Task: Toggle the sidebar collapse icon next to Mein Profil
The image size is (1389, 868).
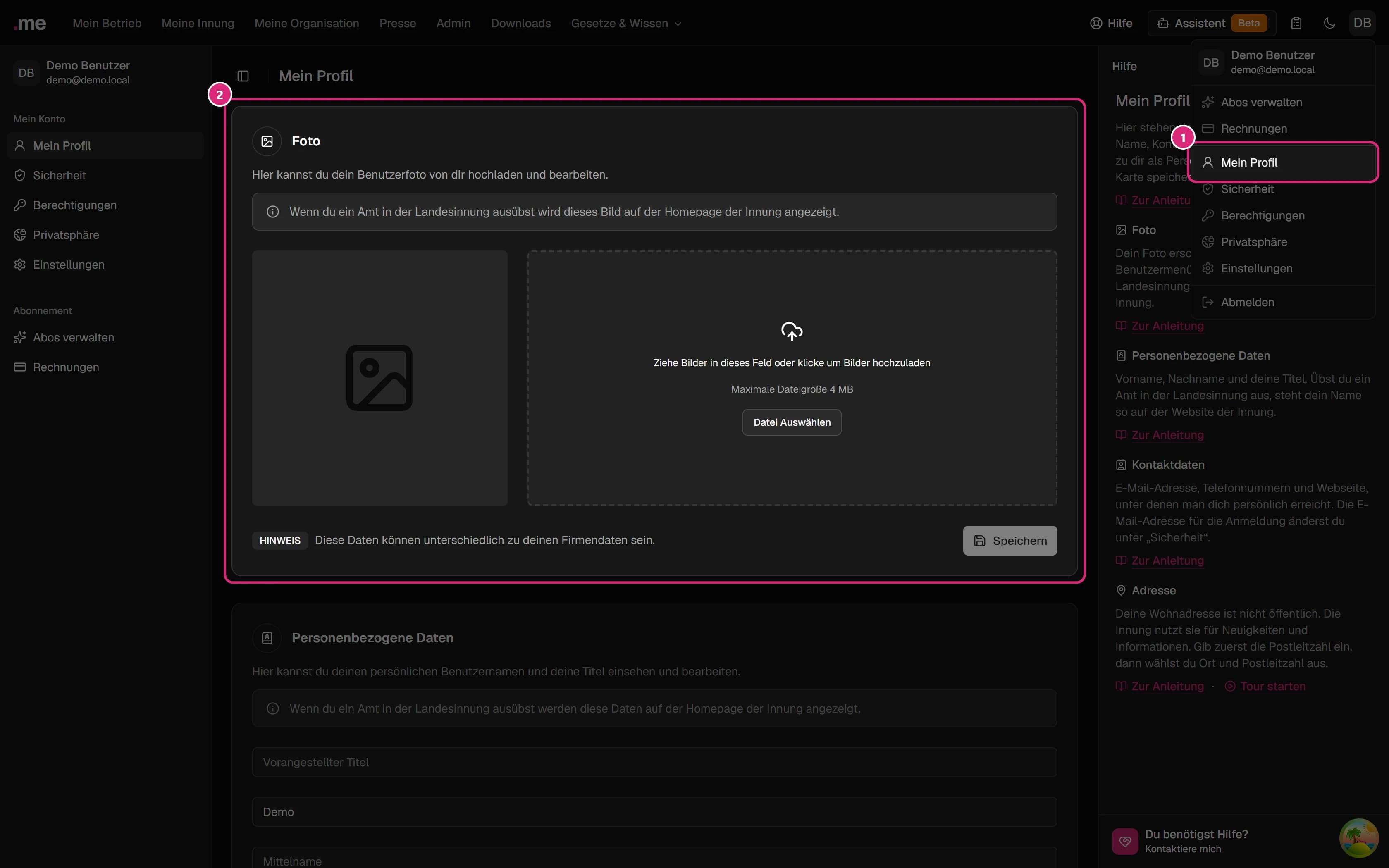Action: (x=243, y=76)
